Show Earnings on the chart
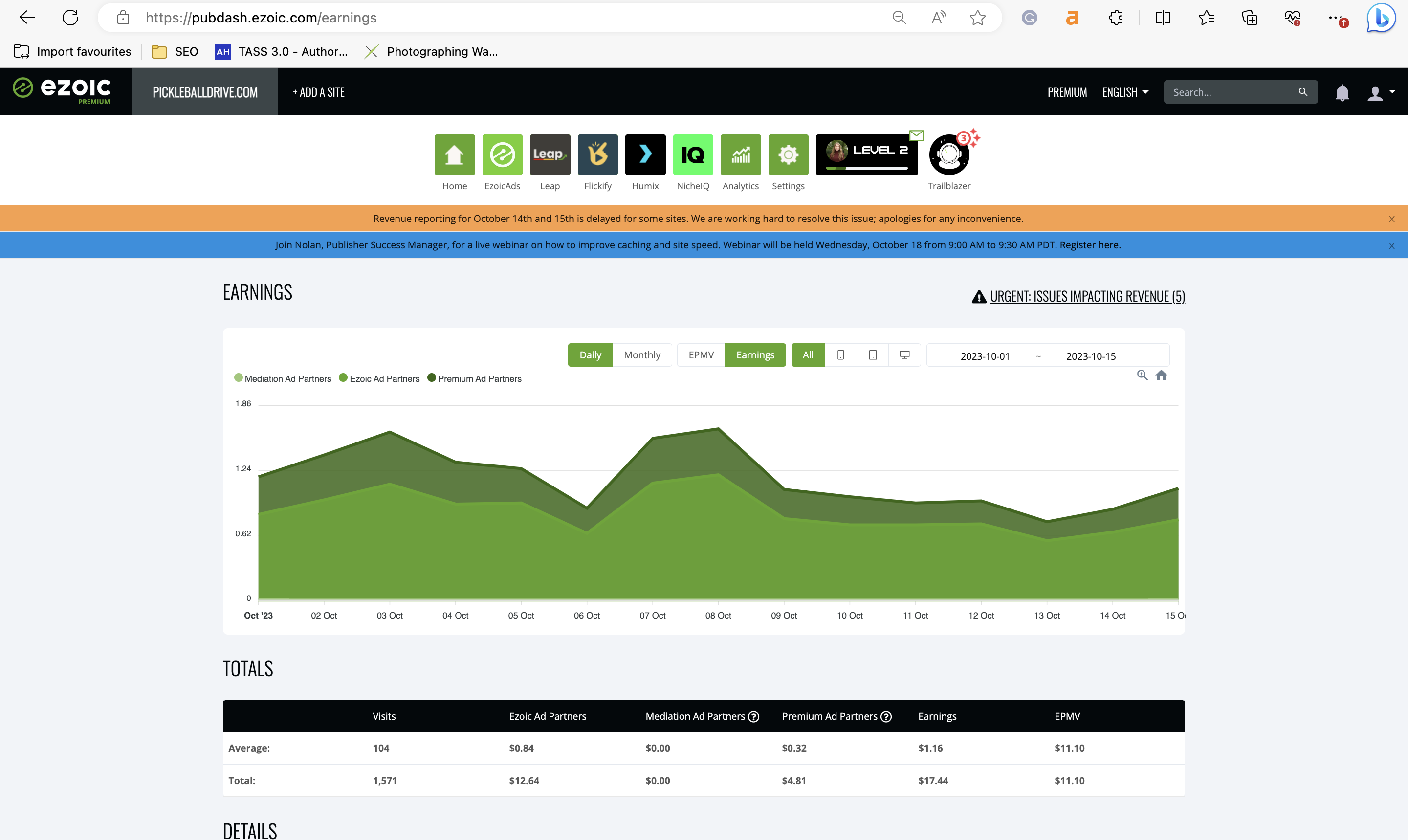The width and height of the screenshot is (1408, 840). pyautogui.click(x=755, y=355)
